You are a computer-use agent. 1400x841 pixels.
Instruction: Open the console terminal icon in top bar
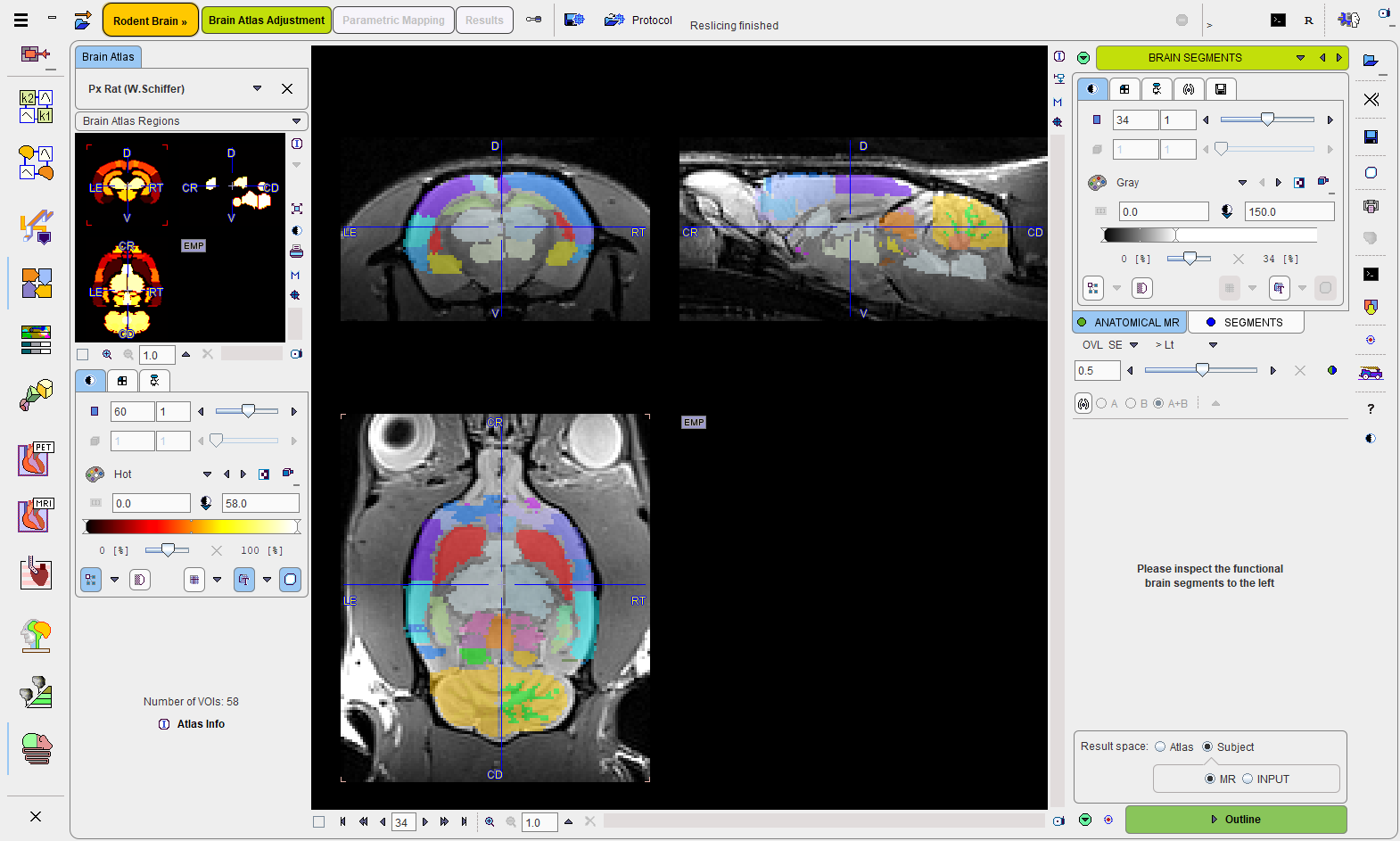pyautogui.click(x=1278, y=20)
